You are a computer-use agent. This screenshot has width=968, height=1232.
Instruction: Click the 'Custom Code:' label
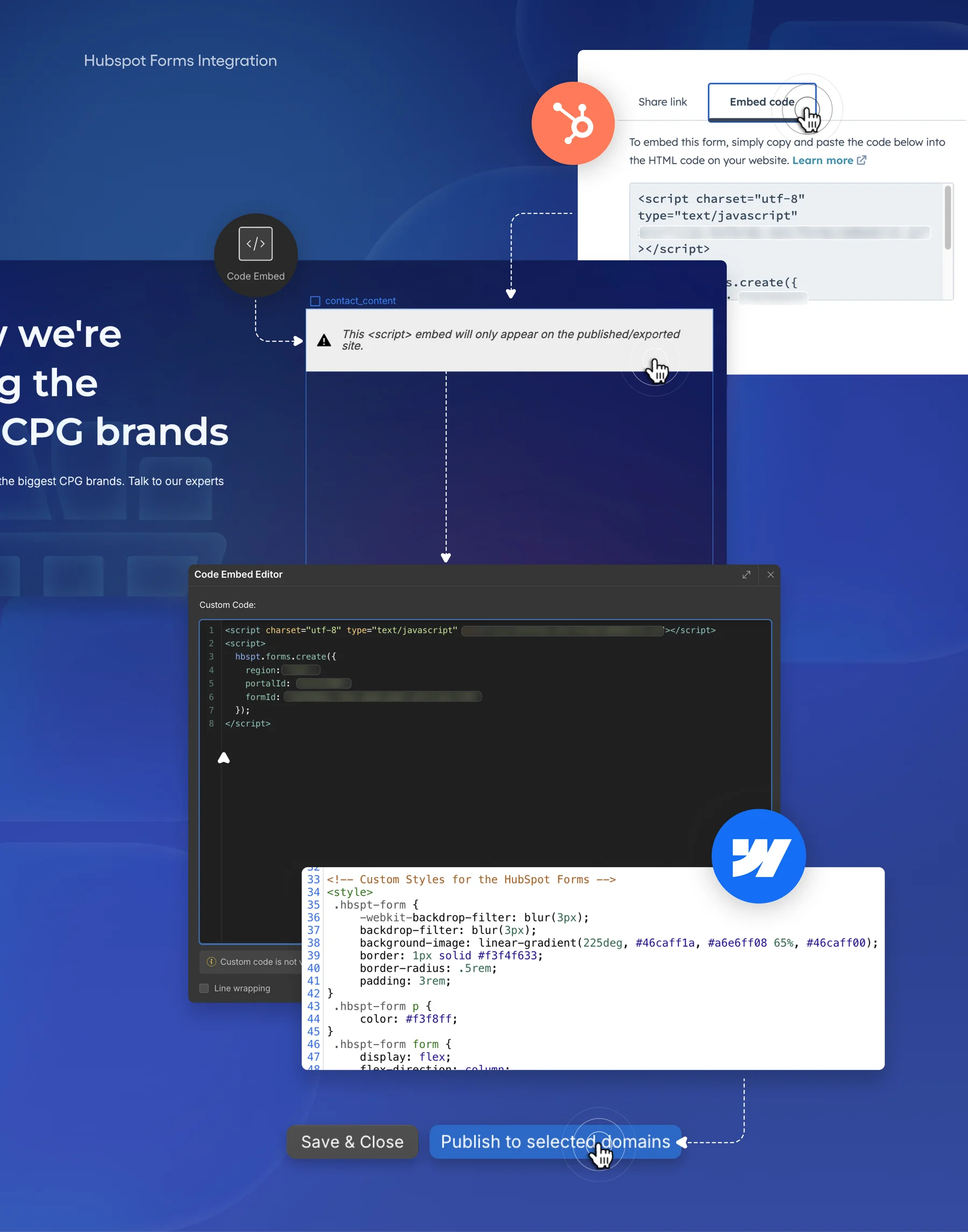227,605
